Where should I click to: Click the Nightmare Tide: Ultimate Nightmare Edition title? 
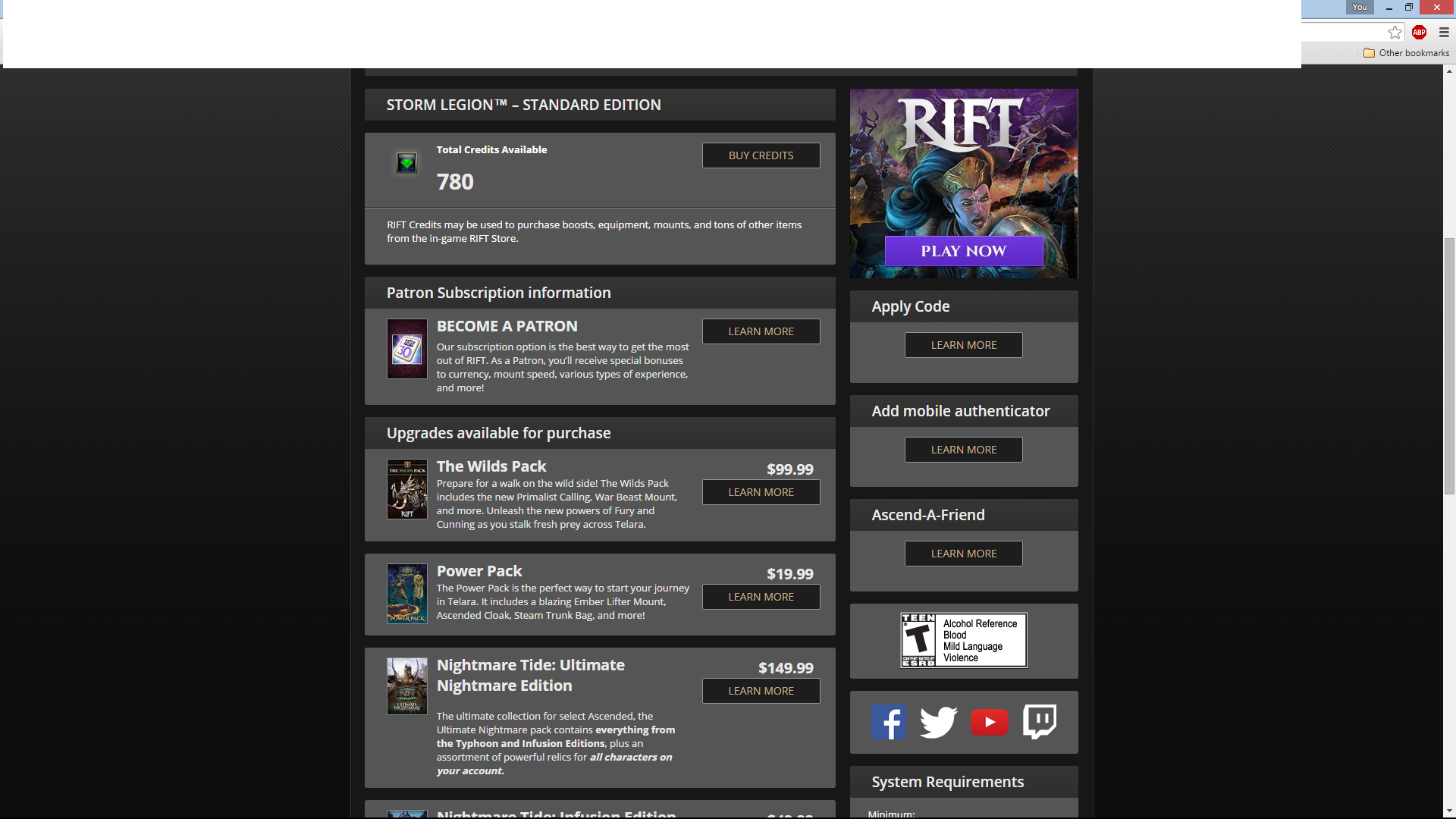[x=531, y=675]
